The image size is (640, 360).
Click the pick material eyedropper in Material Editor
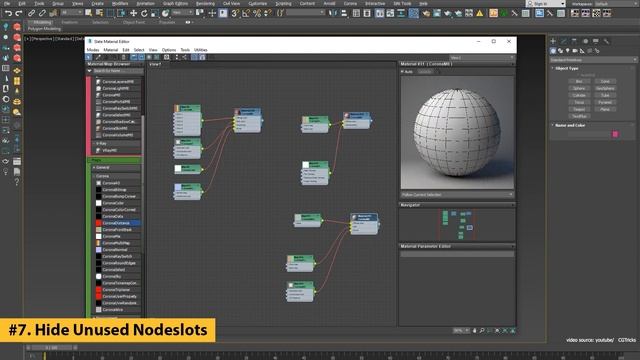click(98, 58)
